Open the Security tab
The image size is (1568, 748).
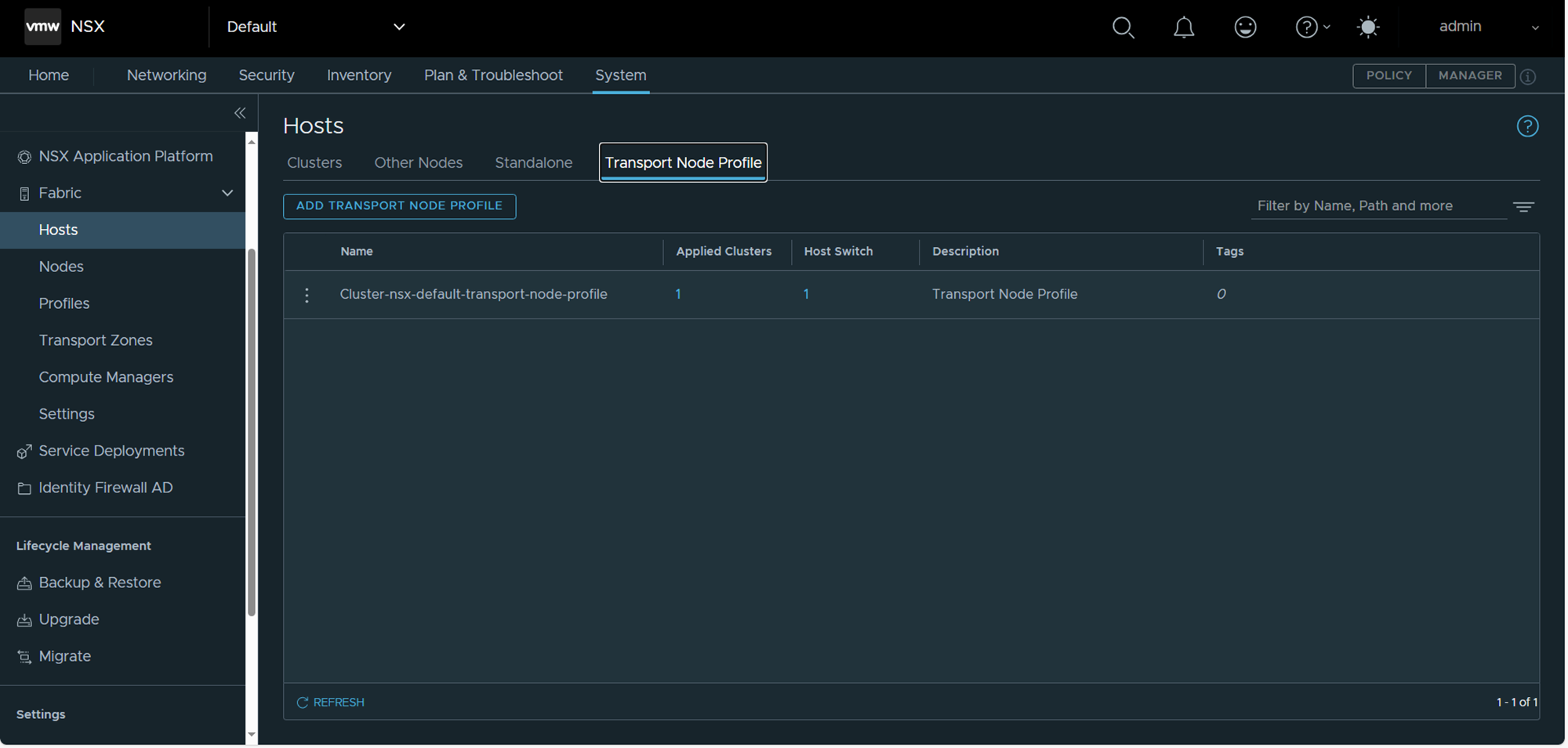click(x=267, y=75)
